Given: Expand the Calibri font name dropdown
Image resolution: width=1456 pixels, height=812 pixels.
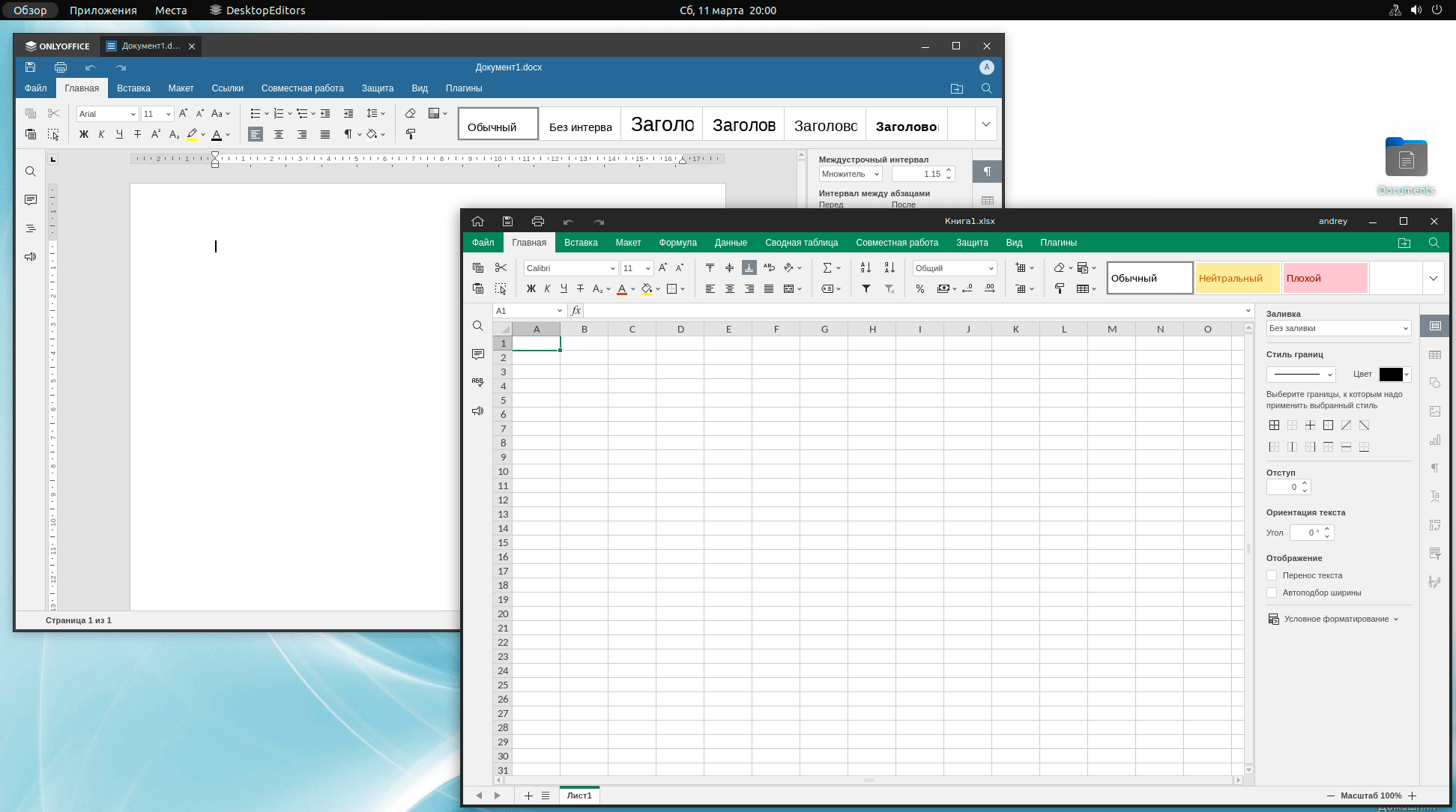Looking at the screenshot, I should click(x=612, y=268).
